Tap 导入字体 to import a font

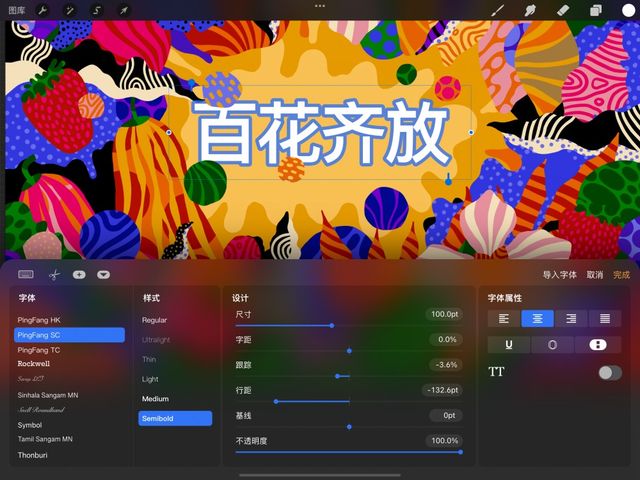point(560,275)
